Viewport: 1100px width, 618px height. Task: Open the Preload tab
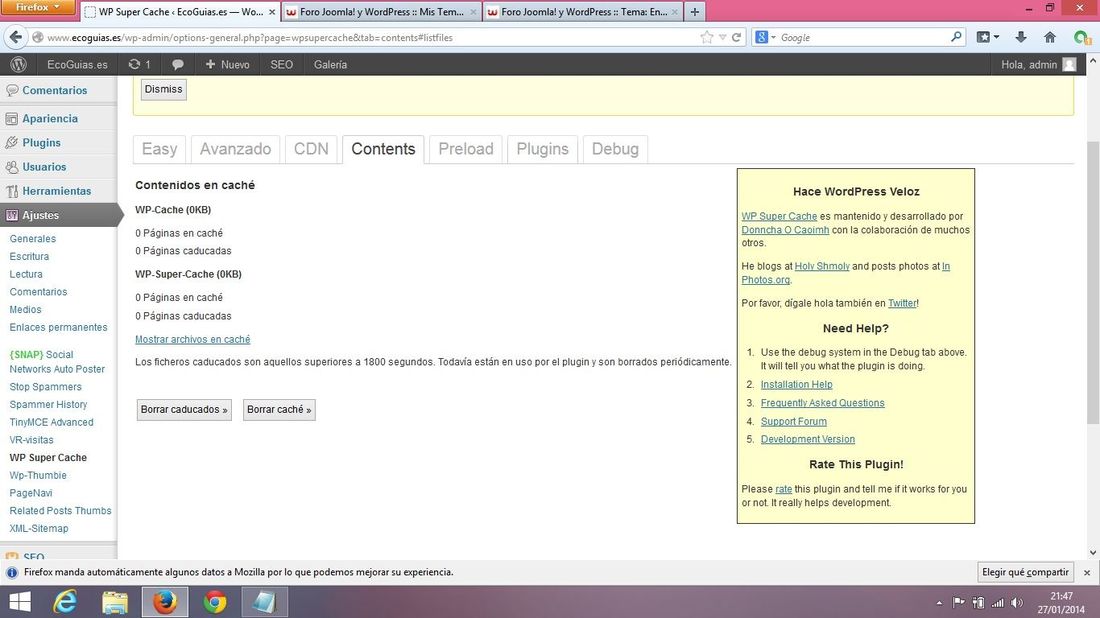click(x=466, y=149)
